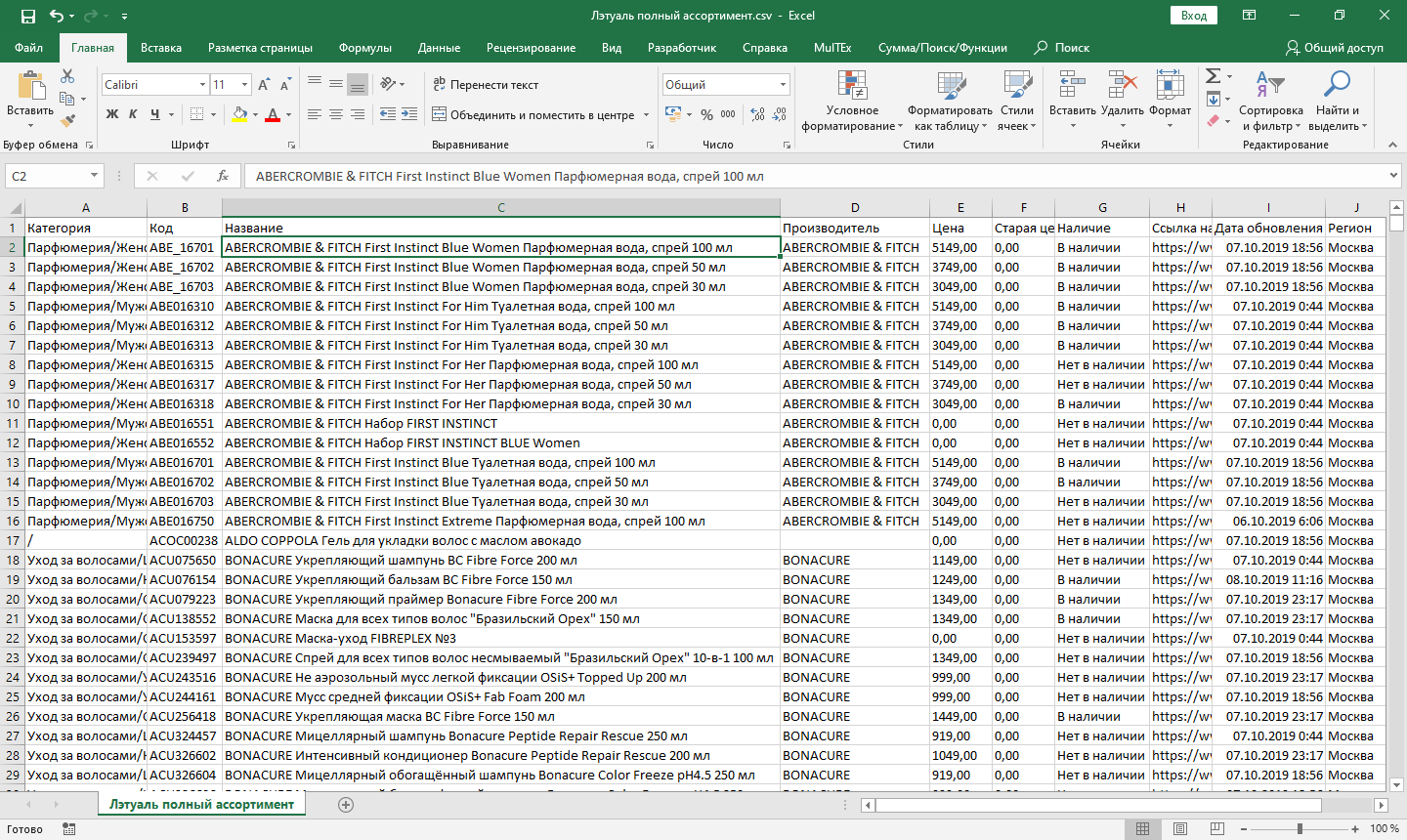Open the Calibri font name dropdown

pos(202,85)
